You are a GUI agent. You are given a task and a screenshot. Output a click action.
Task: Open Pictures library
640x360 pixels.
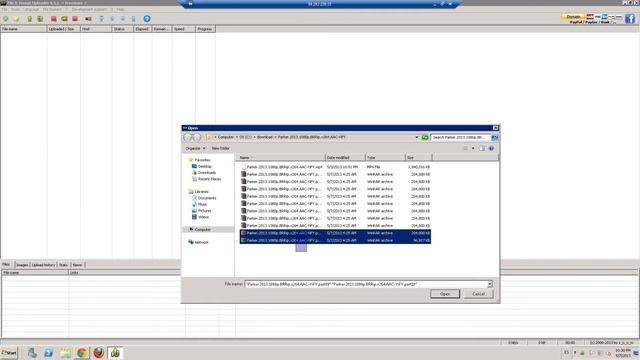(x=201, y=211)
